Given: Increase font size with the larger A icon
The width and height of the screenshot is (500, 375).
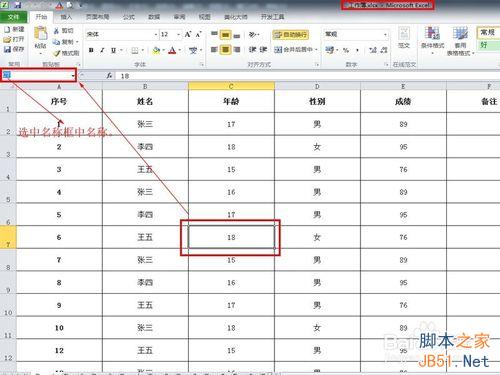Looking at the screenshot, I should (188, 34).
